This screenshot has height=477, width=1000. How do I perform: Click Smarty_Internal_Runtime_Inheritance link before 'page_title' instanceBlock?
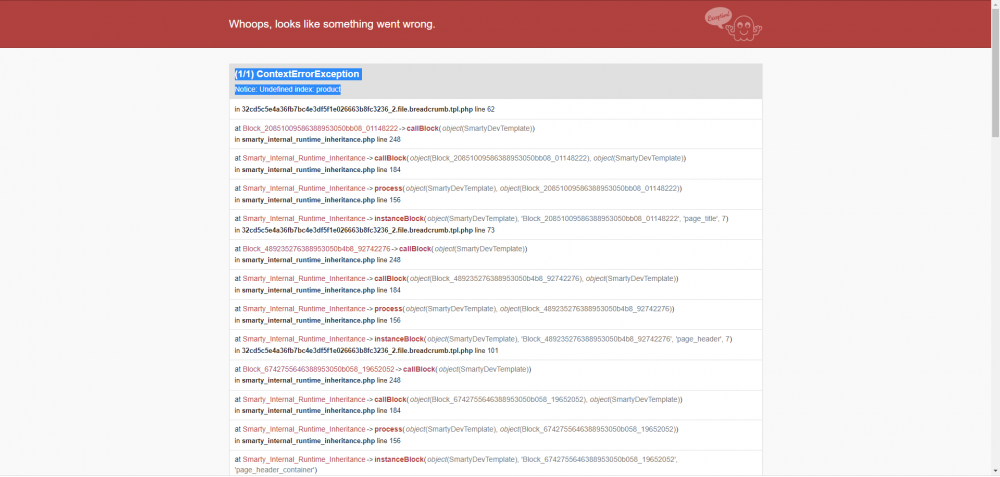click(304, 218)
